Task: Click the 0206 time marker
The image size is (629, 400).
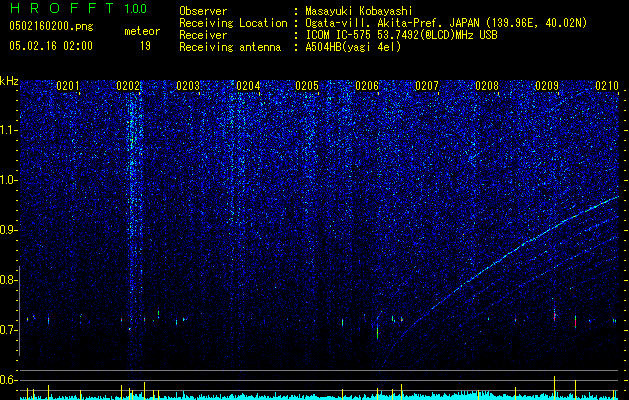Action: click(367, 86)
